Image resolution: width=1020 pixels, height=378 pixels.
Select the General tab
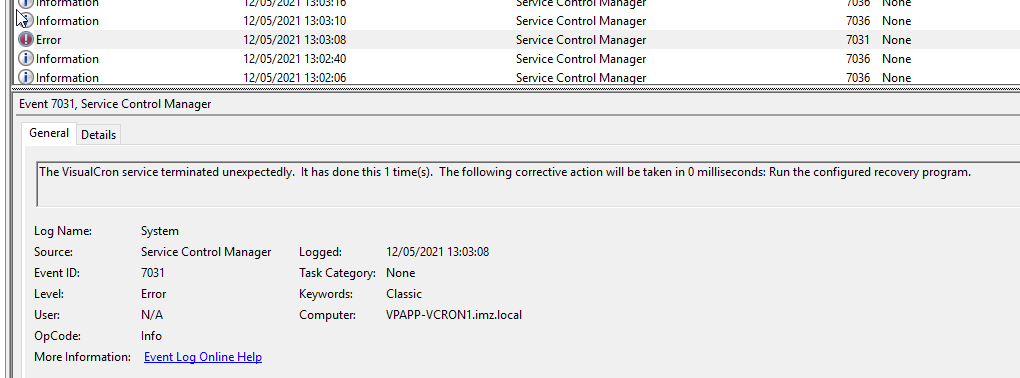(x=49, y=133)
